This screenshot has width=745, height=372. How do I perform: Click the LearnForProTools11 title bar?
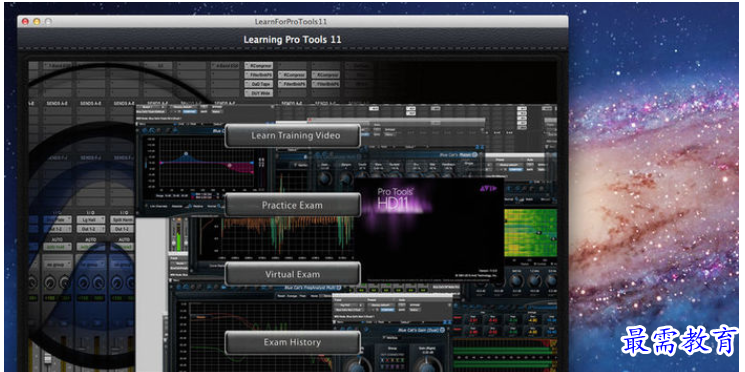[291, 22]
